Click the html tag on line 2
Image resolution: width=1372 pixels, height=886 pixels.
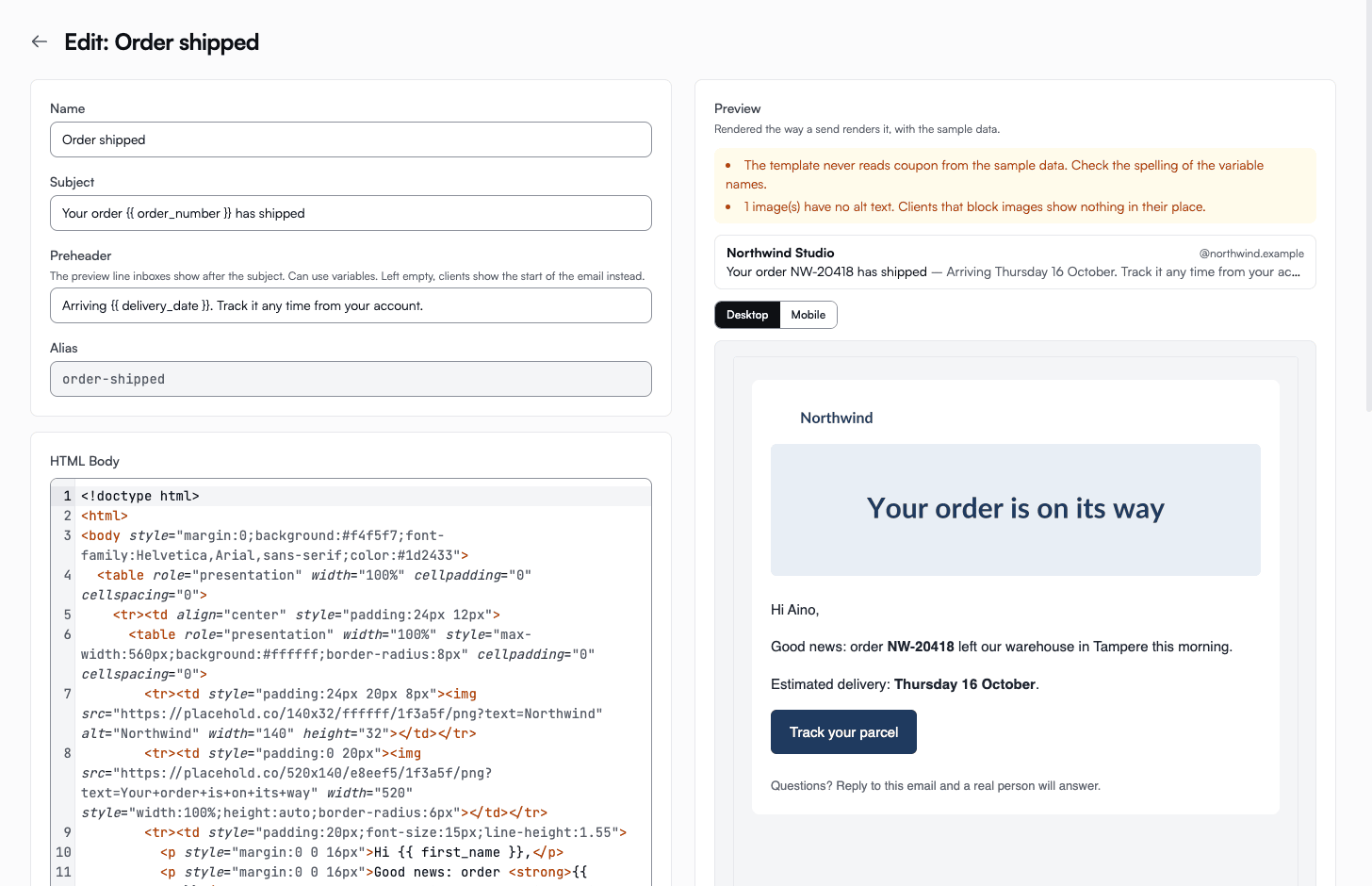tap(105, 516)
